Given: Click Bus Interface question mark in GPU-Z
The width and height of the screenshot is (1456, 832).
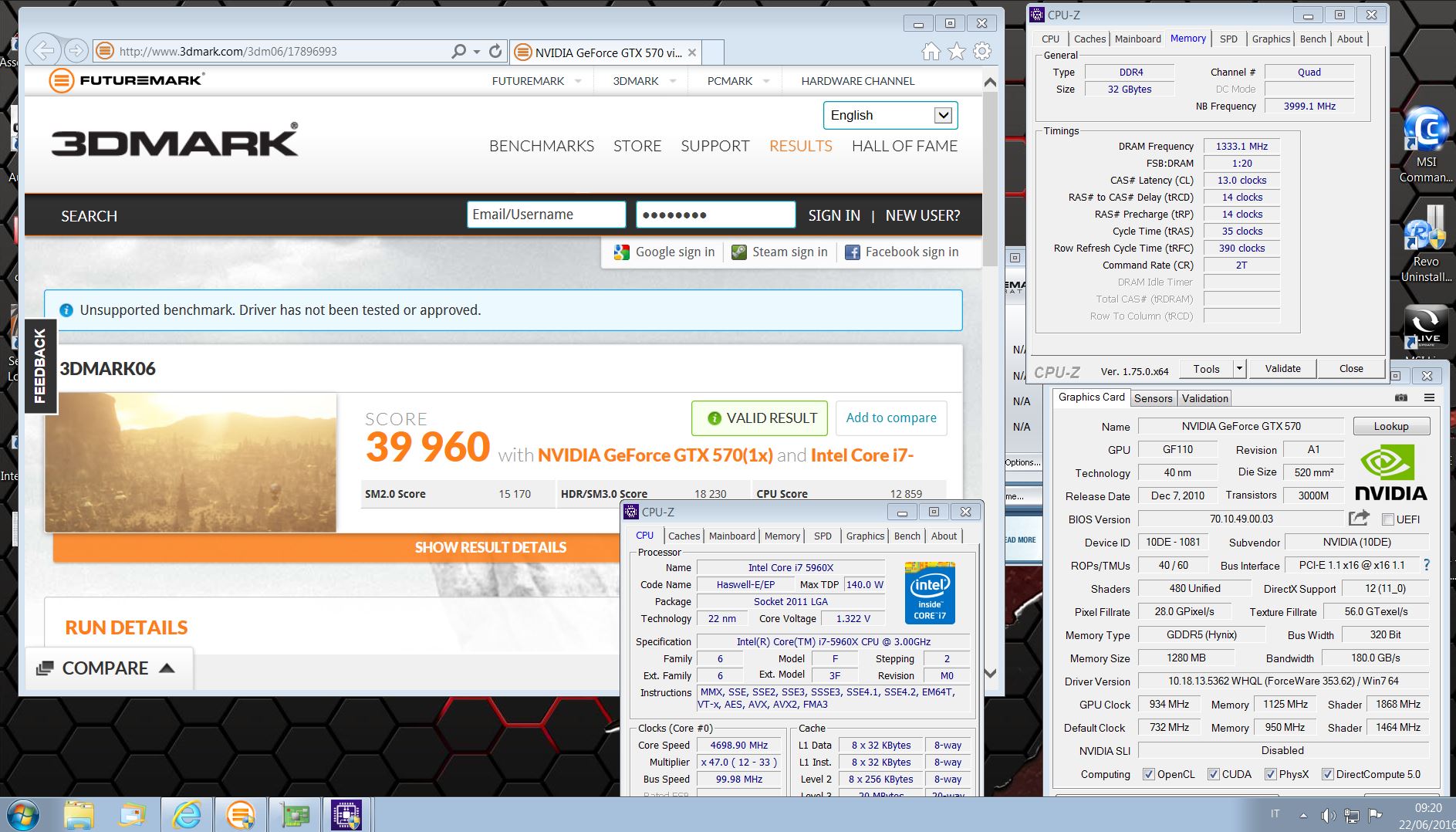Looking at the screenshot, I should point(1427,565).
